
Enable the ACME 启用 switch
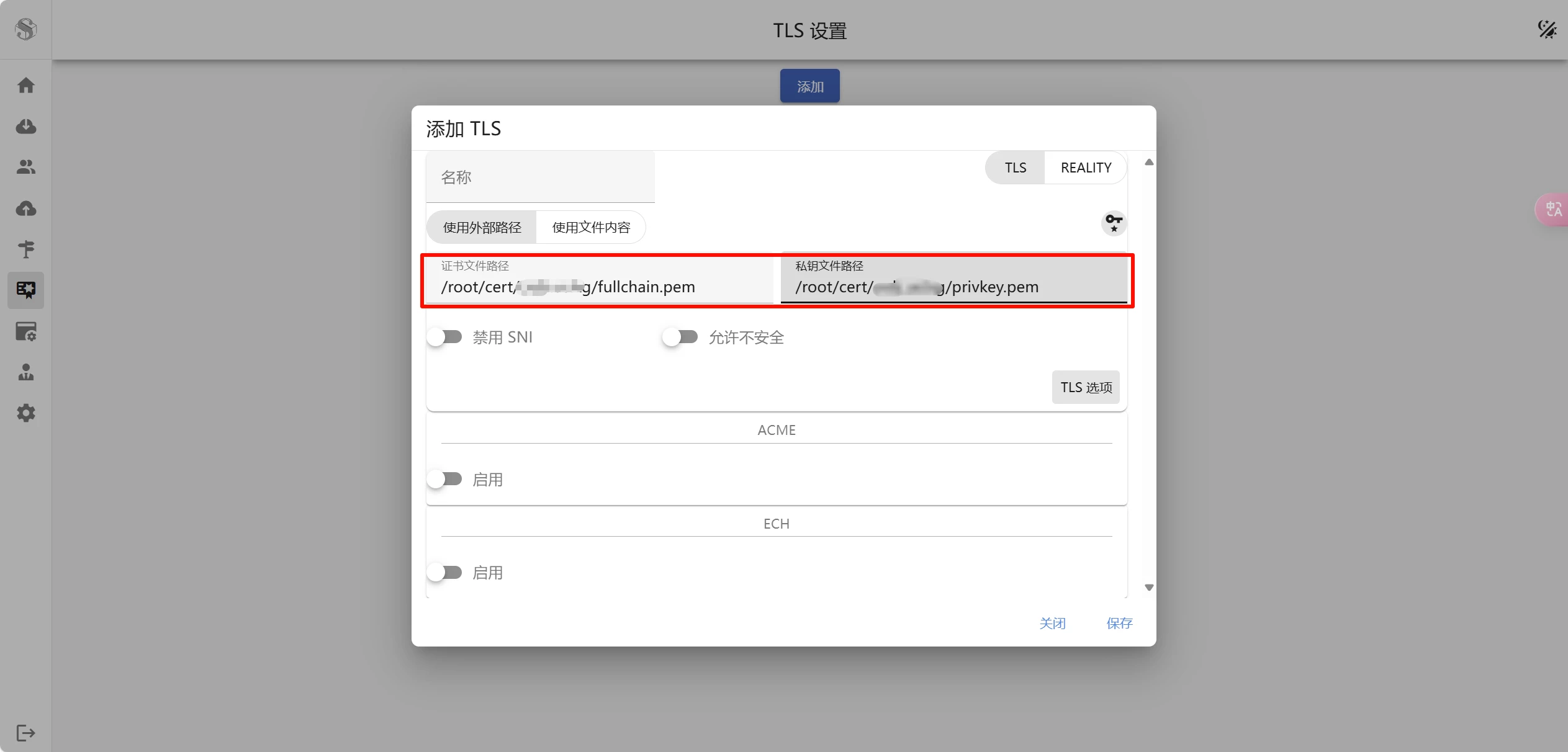[x=445, y=479]
